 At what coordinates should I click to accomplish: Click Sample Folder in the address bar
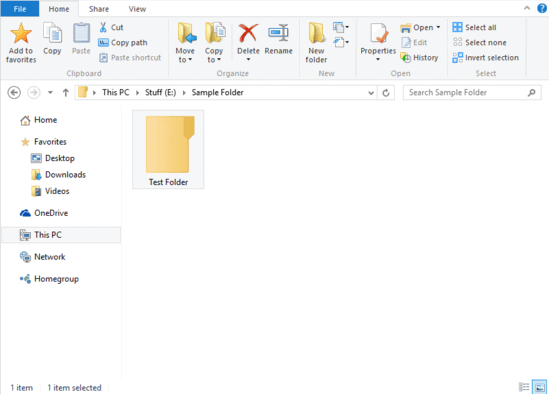(217, 92)
